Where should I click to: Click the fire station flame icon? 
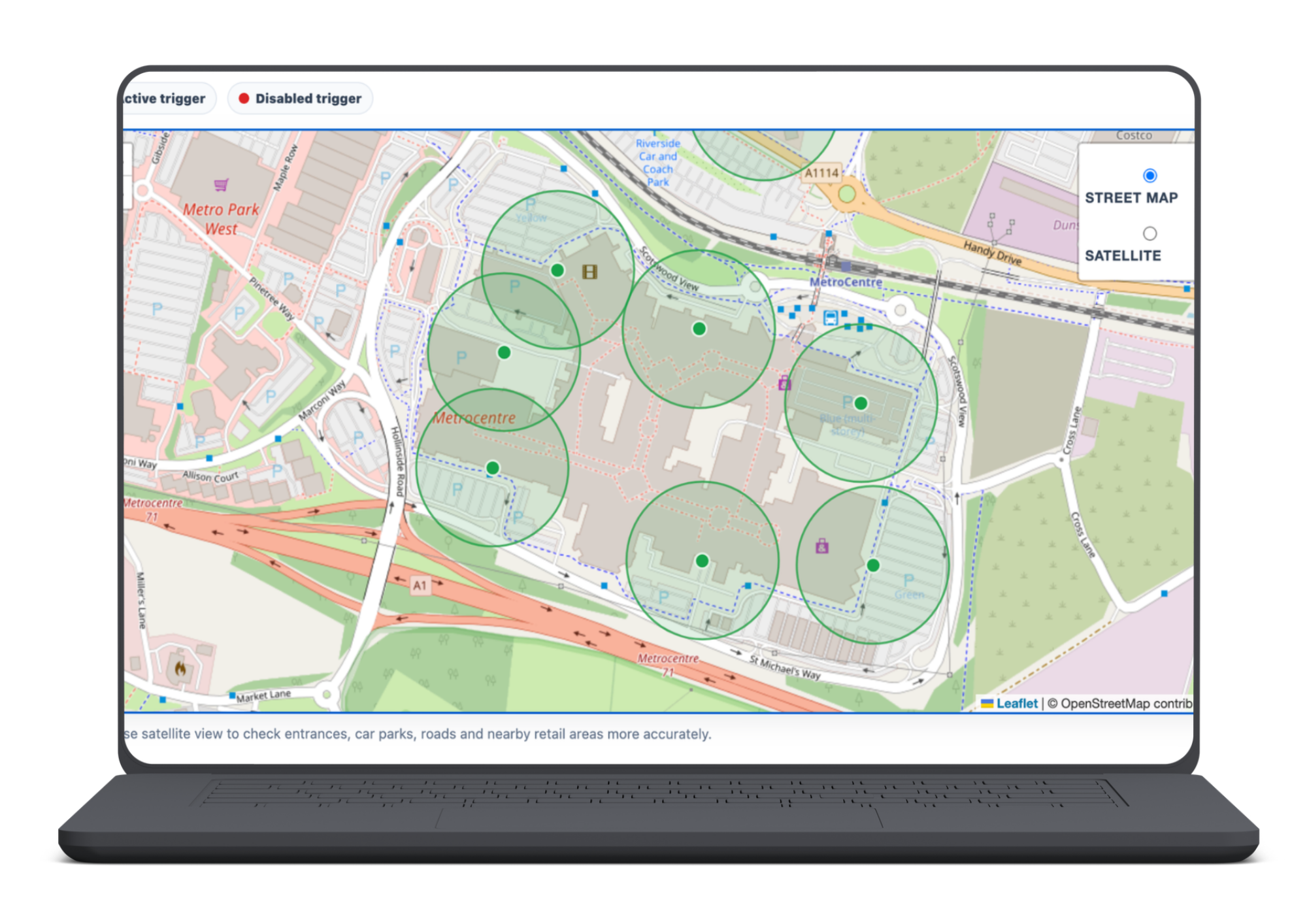[x=180, y=668]
